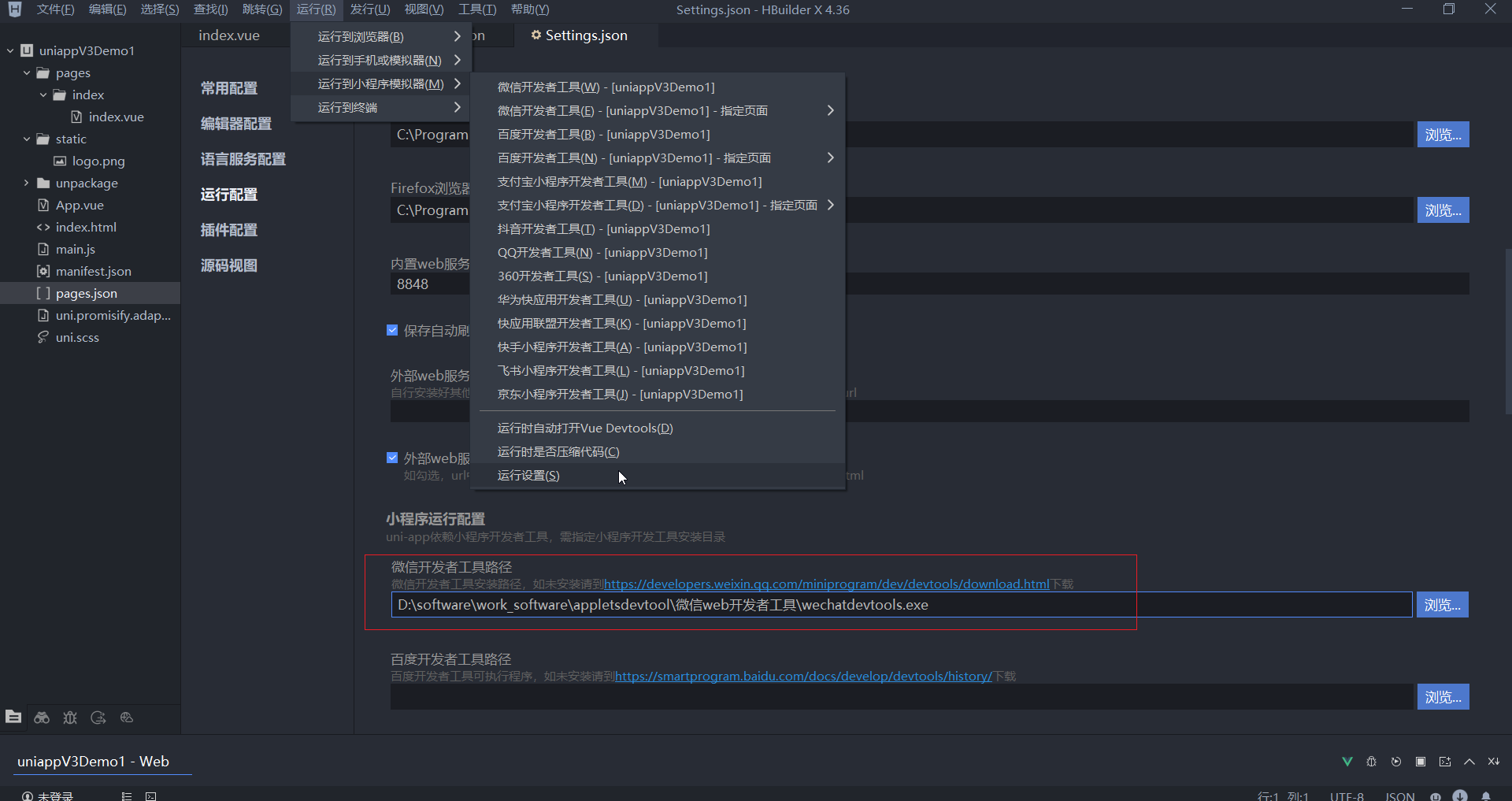1512x801 pixels.
Task: Open the 插件配置 settings section
Action: [229, 230]
